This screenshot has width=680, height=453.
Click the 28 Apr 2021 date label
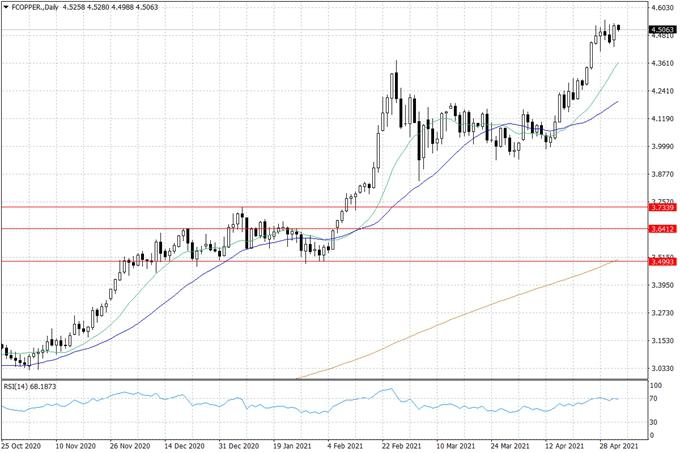[617, 445]
